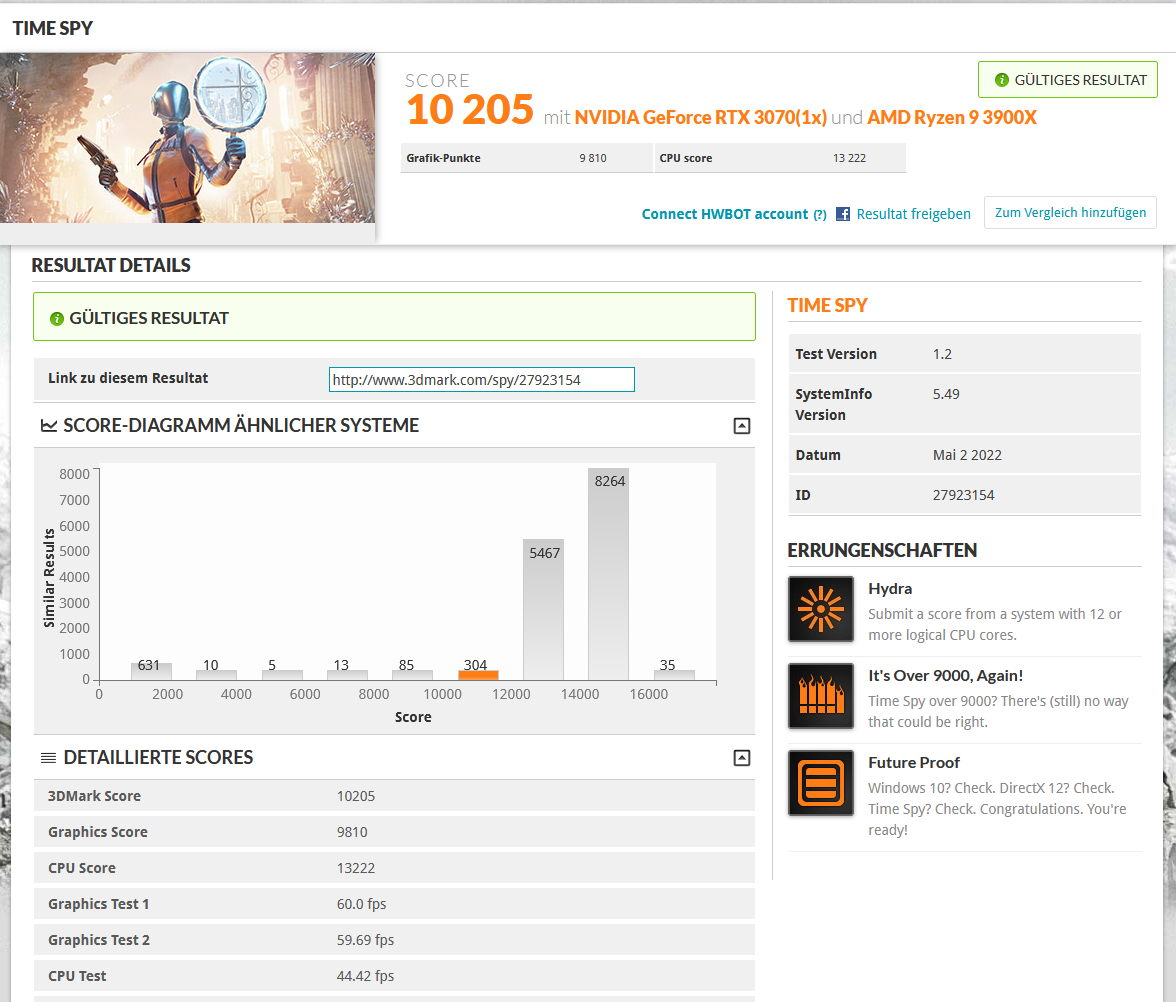1176x1002 pixels.
Task: Click the 35 bar in score chart
Action: pyautogui.click(x=674, y=675)
